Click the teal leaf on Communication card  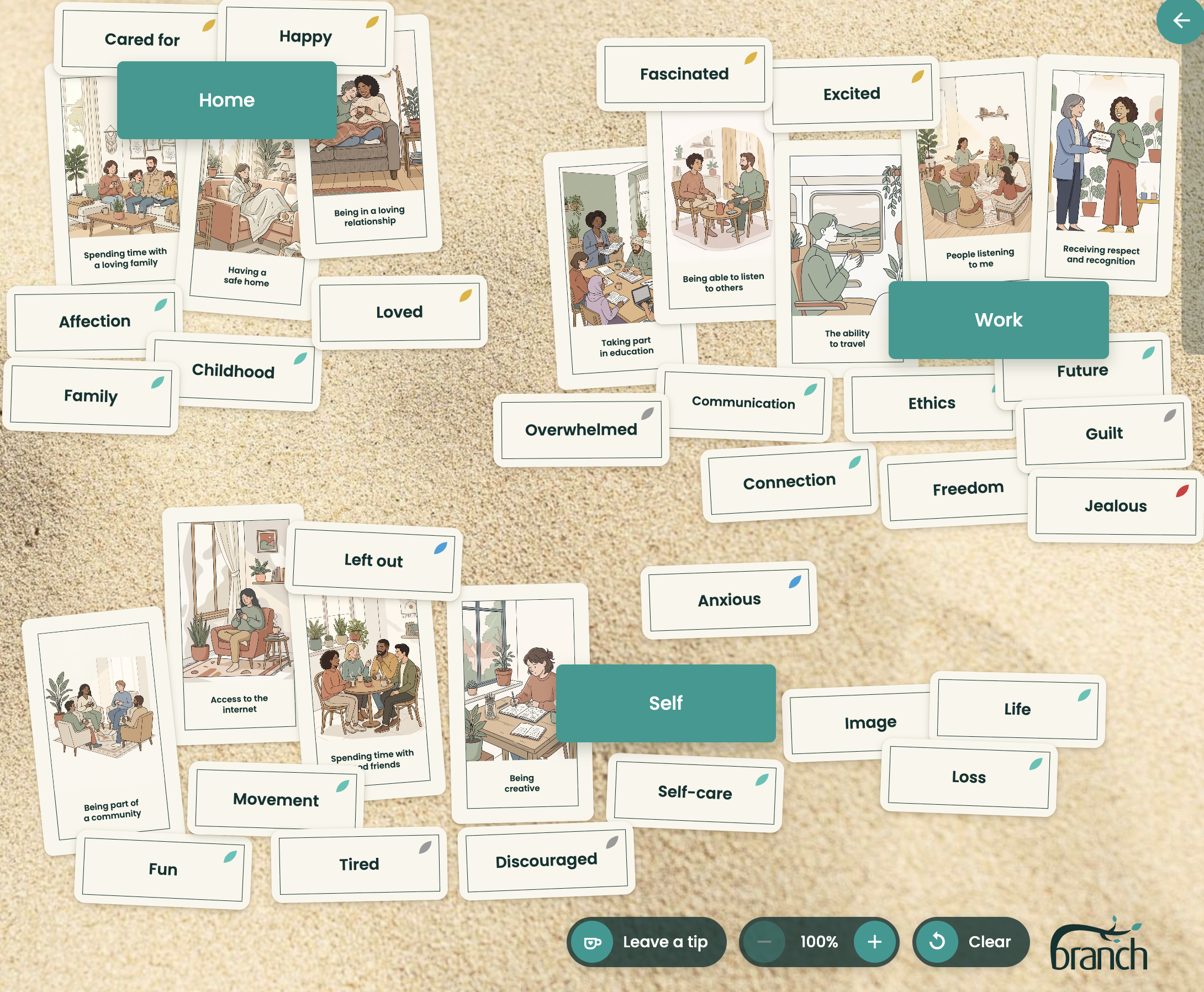click(x=810, y=390)
